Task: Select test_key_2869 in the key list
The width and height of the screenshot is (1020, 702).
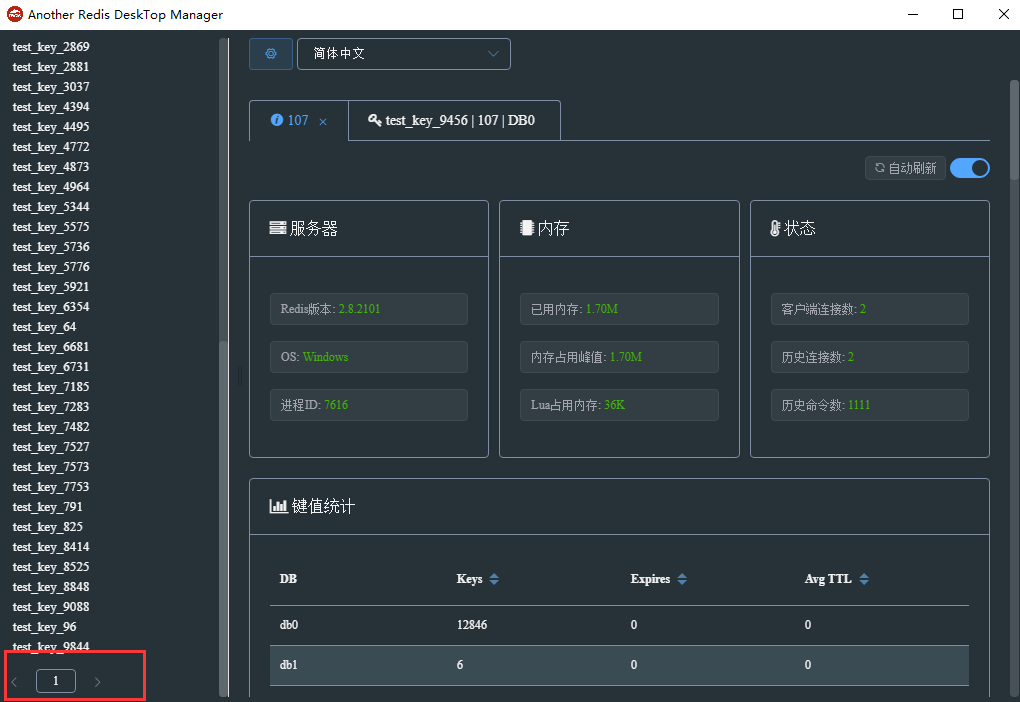Action: (x=51, y=46)
